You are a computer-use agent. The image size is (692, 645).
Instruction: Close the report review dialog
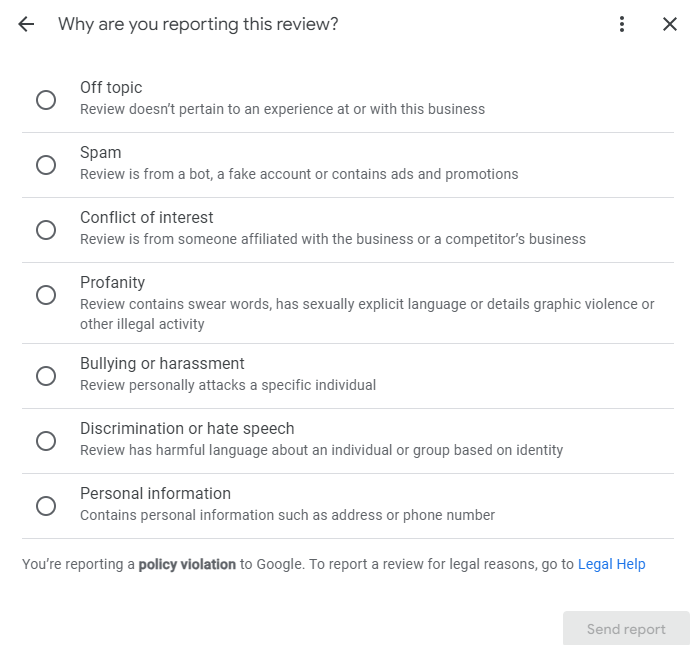(670, 24)
